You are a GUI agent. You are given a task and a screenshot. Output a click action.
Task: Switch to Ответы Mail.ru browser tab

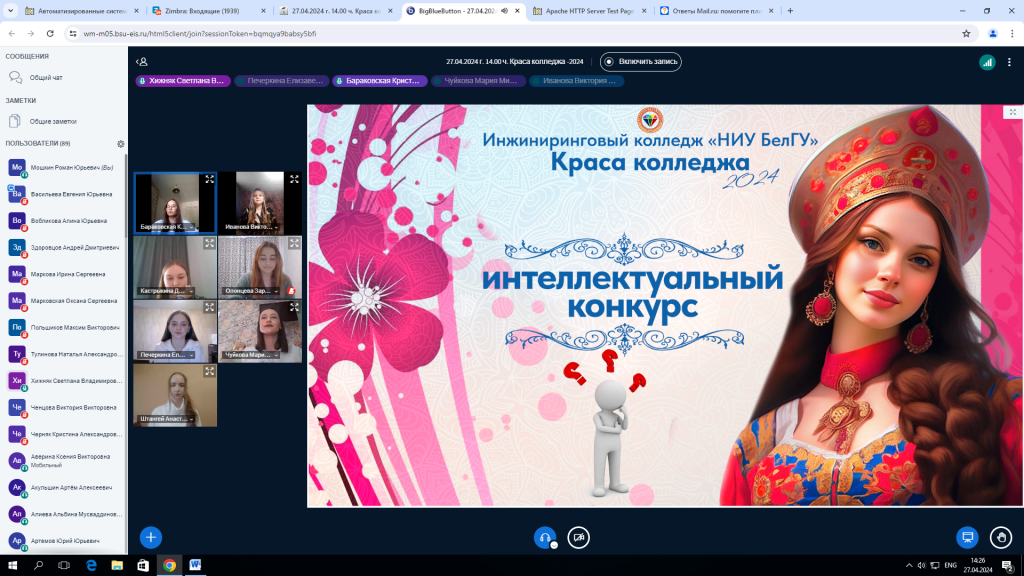(x=715, y=11)
